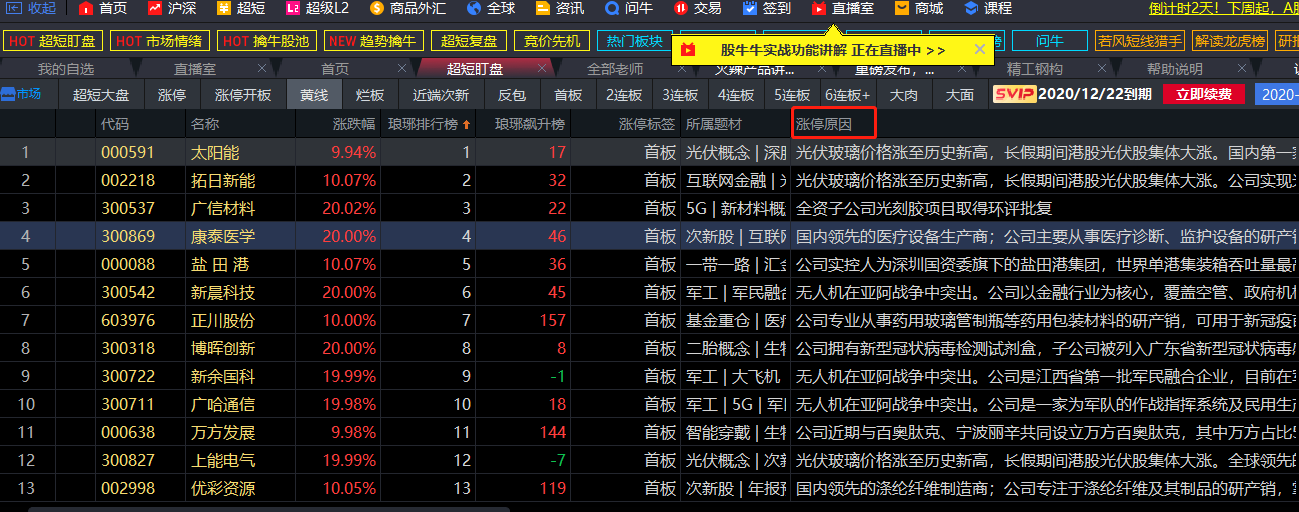Switch to the 我的自选 tab

pyautogui.click(x=66, y=69)
